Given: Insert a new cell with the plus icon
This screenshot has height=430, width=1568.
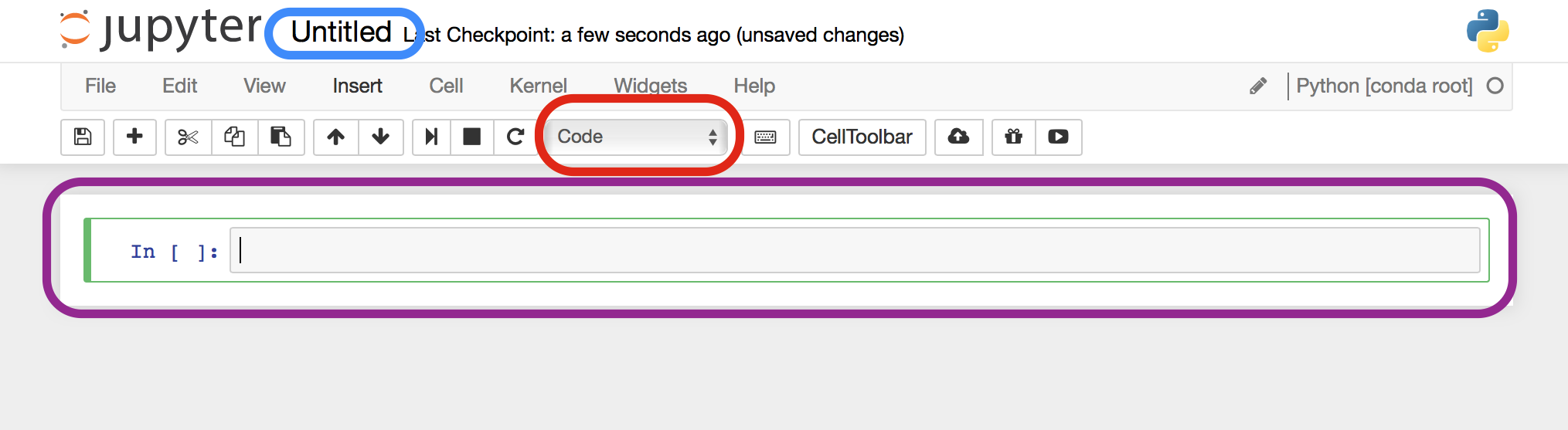Looking at the screenshot, I should (x=134, y=137).
